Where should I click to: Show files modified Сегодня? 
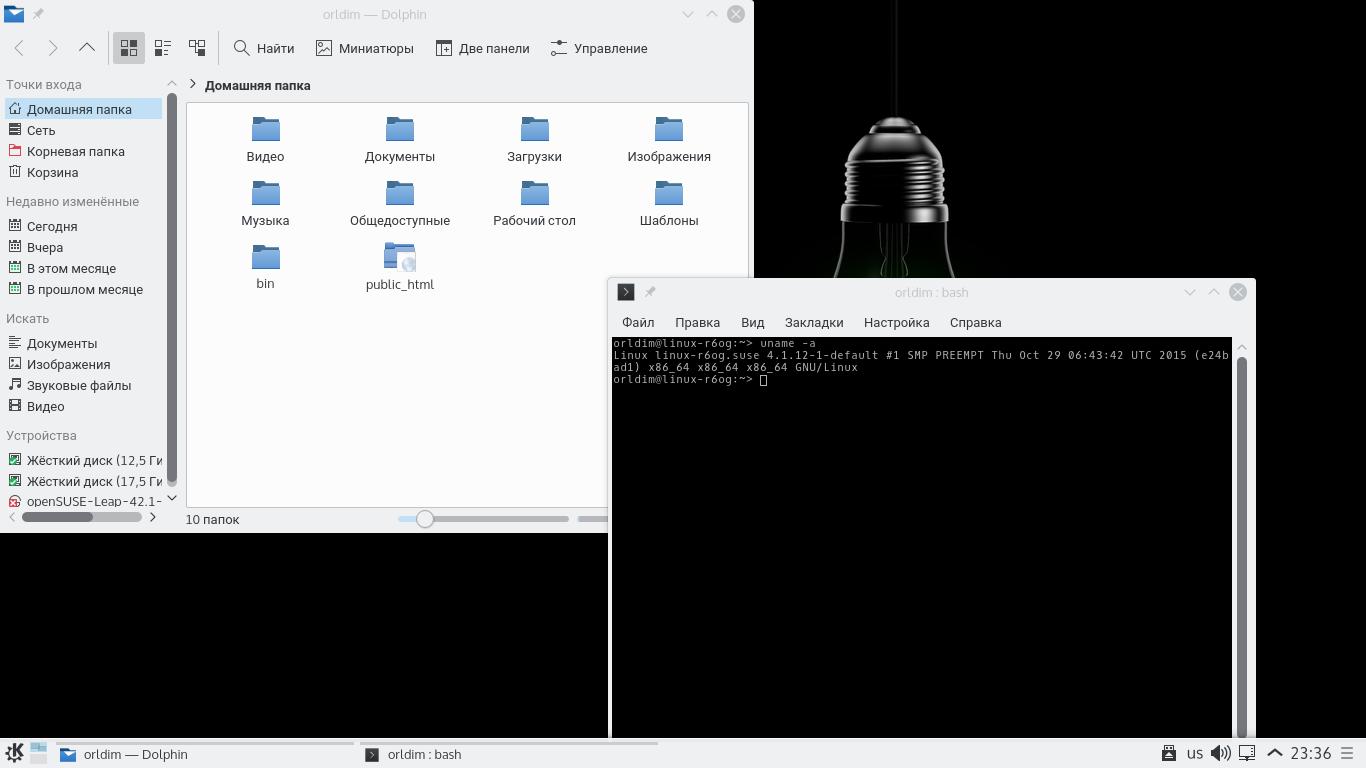83,226
